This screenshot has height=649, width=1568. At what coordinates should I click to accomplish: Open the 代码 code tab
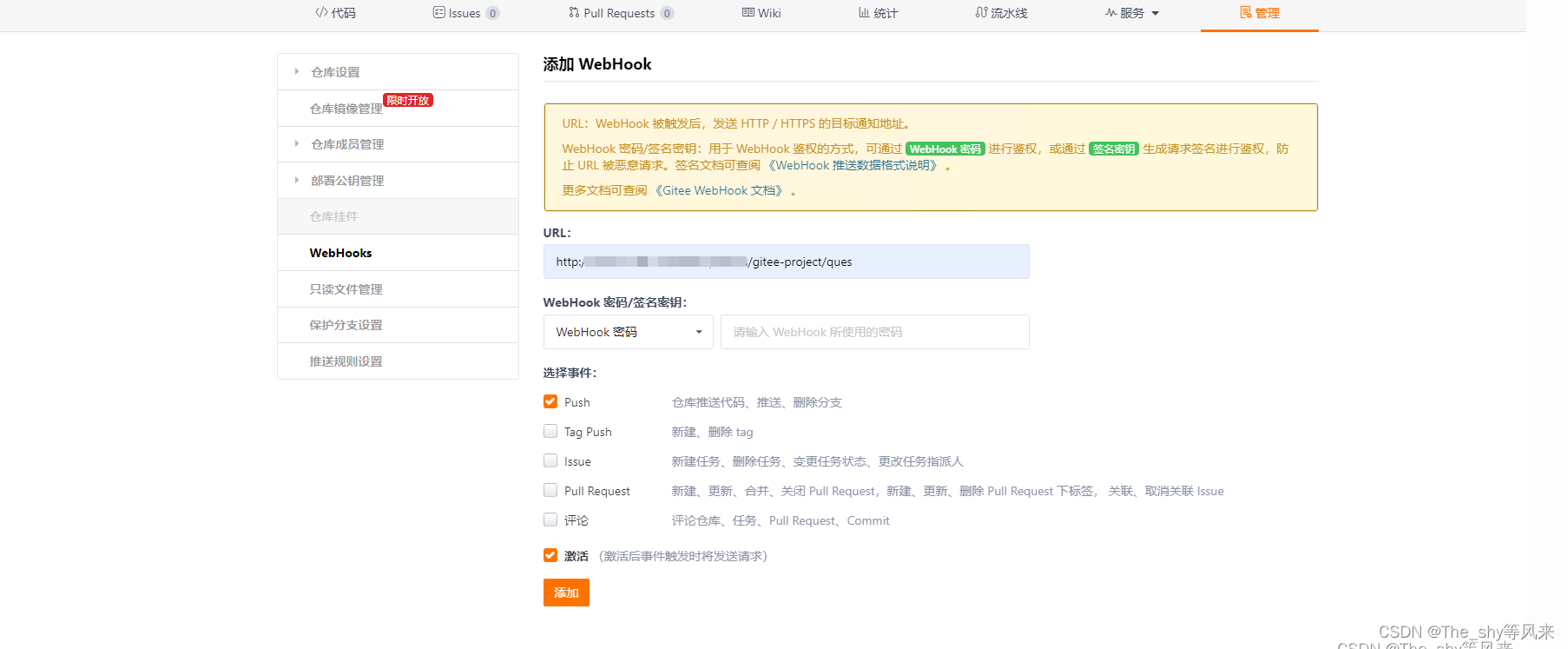(x=335, y=13)
